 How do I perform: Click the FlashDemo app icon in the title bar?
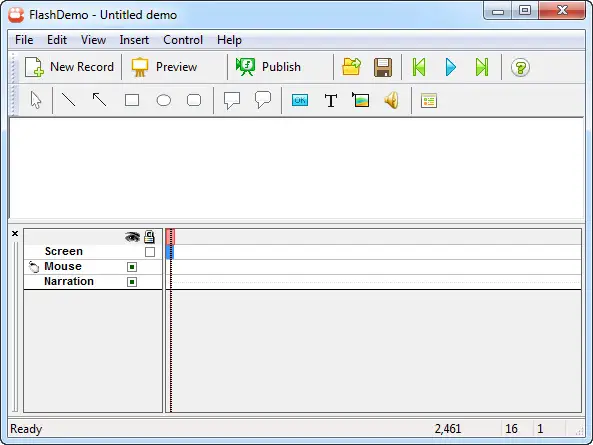pos(16,15)
